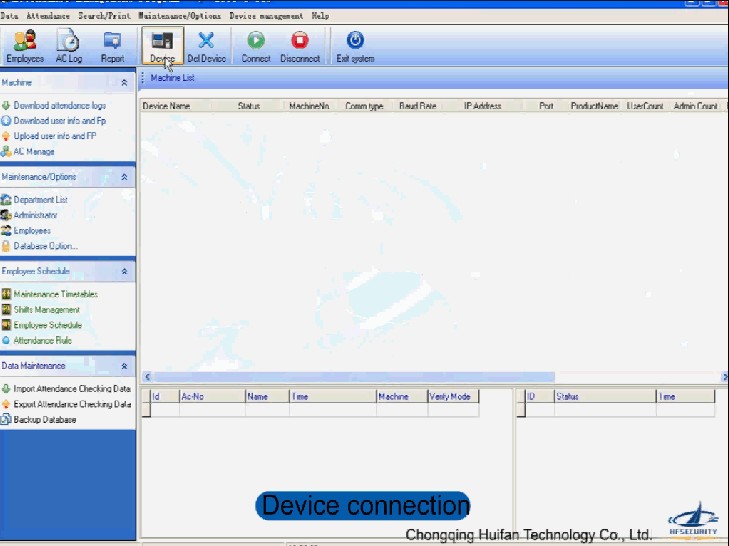Click the Attendance Rule link
Screen dimensions: 729x546
(x=42, y=341)
